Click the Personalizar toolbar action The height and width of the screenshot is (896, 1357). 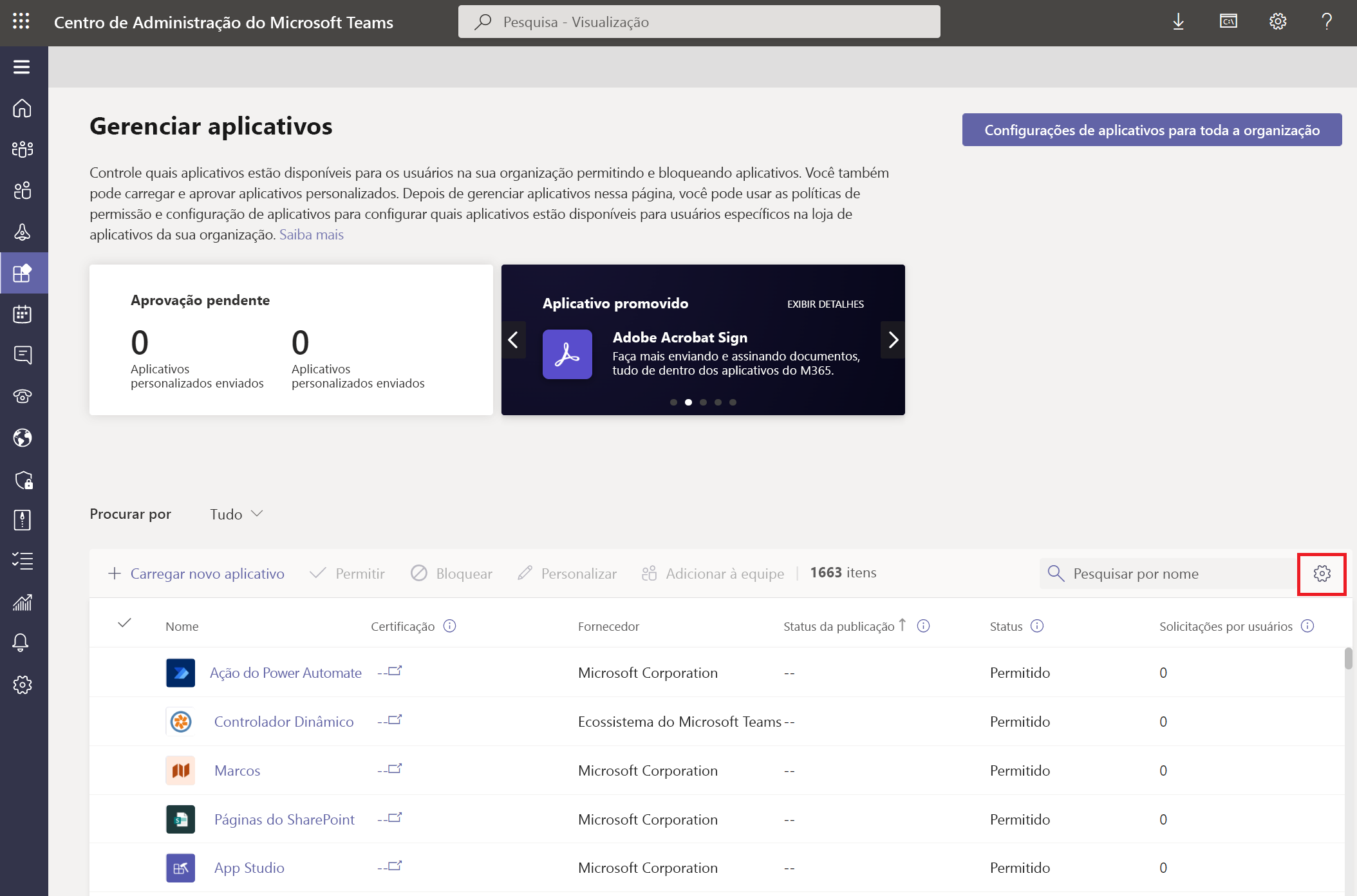(567, 574)
